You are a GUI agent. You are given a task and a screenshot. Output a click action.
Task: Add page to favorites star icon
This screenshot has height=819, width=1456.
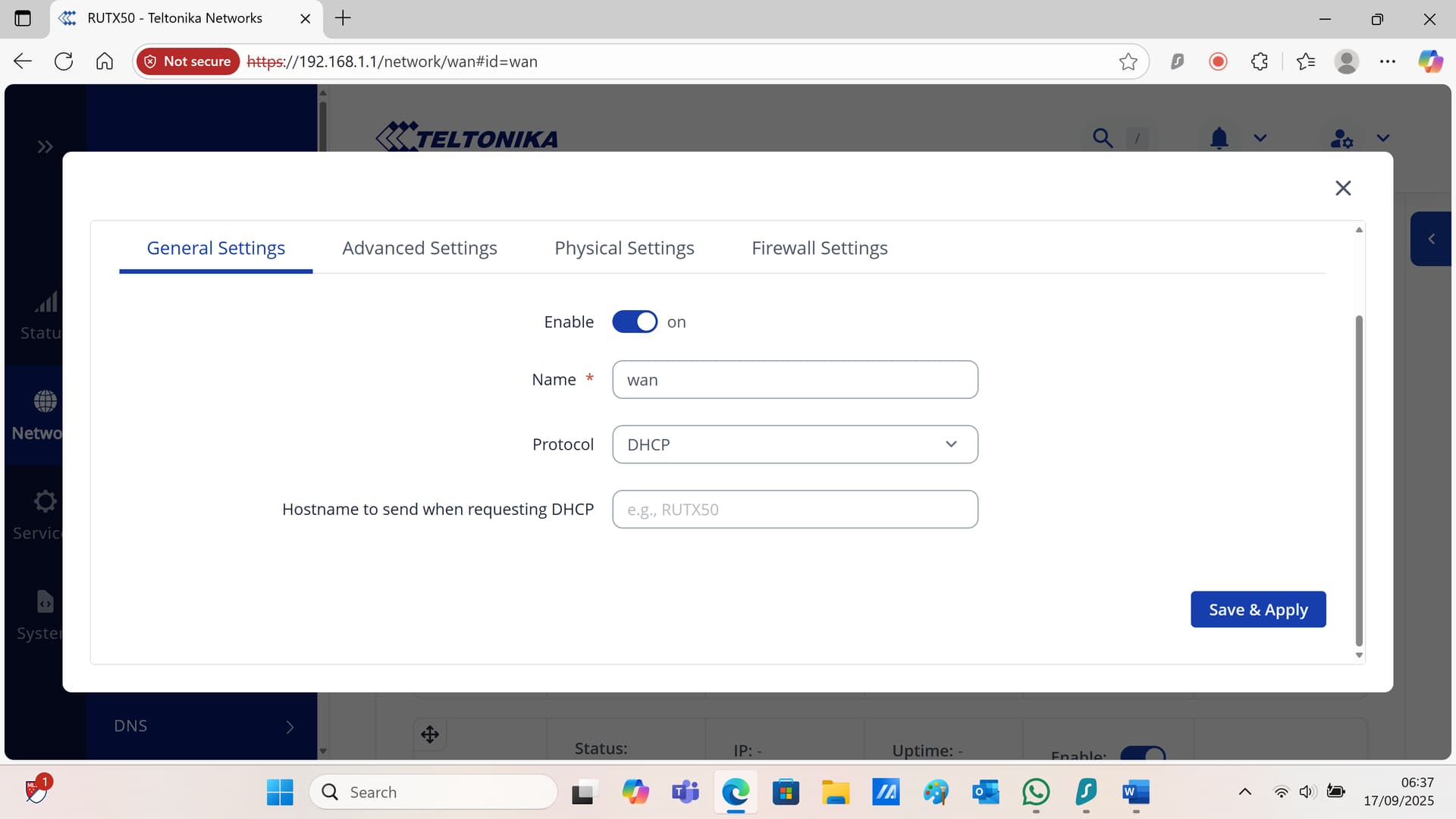tap(1128, 61)
